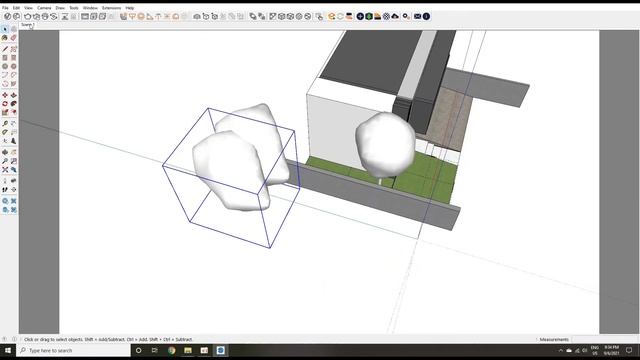Click the SketchUp taskbar icon
Screen dimensions: 640x360
pyautogui.click(x=220, y=350)
